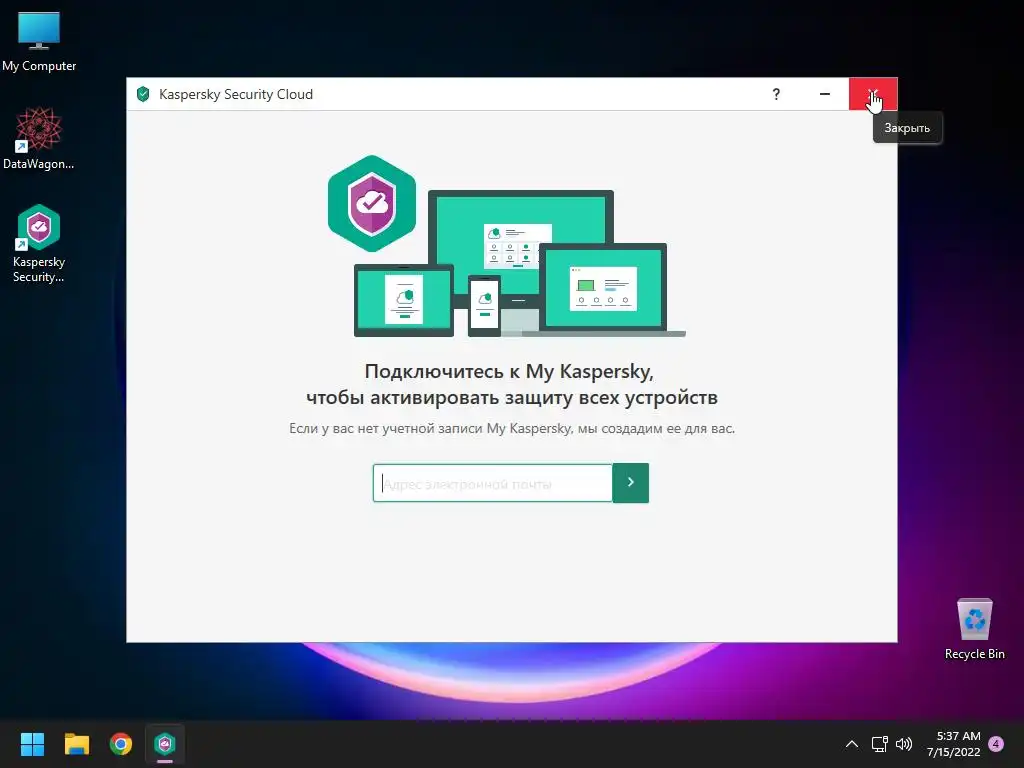Screen dimensions: 1024x768
Task: Open the network status tray icon
Action: click(x=880, y=744)
